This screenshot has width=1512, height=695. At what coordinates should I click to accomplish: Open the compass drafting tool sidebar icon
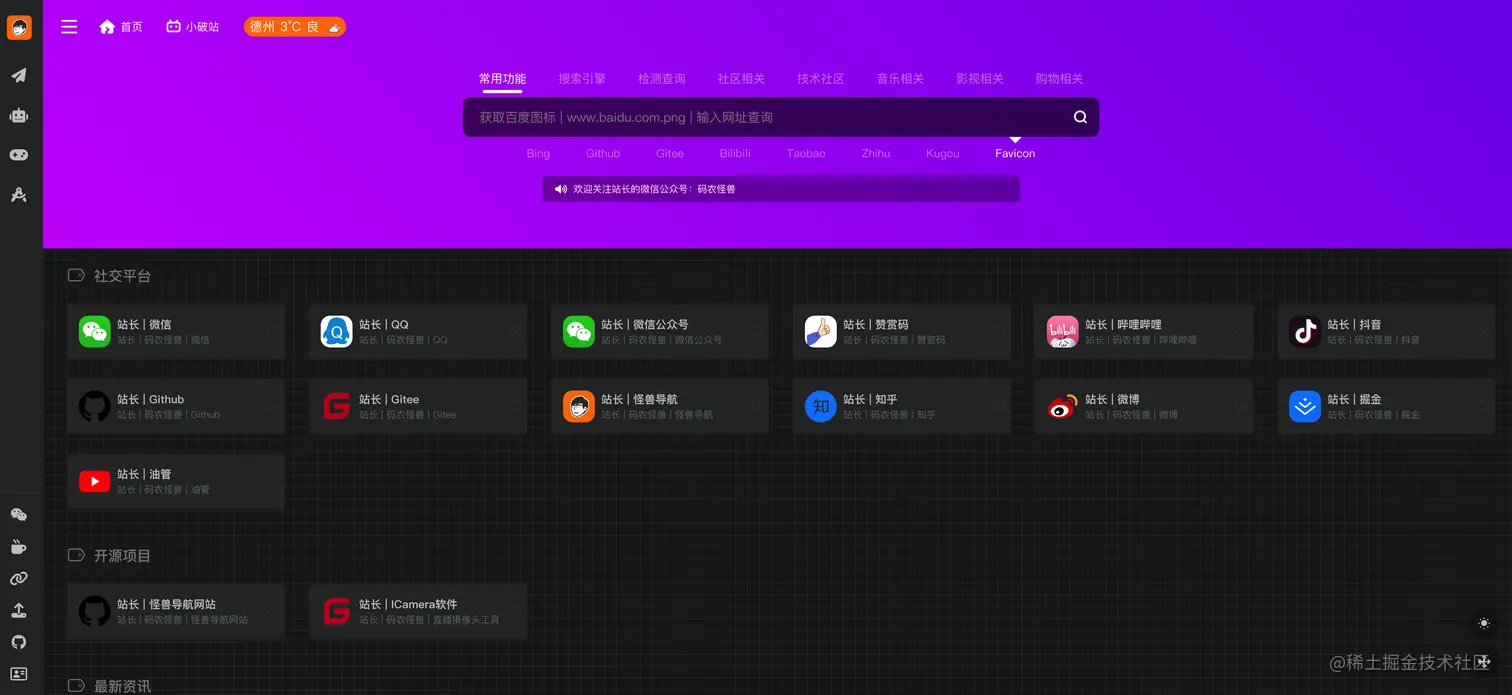[19, 195]
